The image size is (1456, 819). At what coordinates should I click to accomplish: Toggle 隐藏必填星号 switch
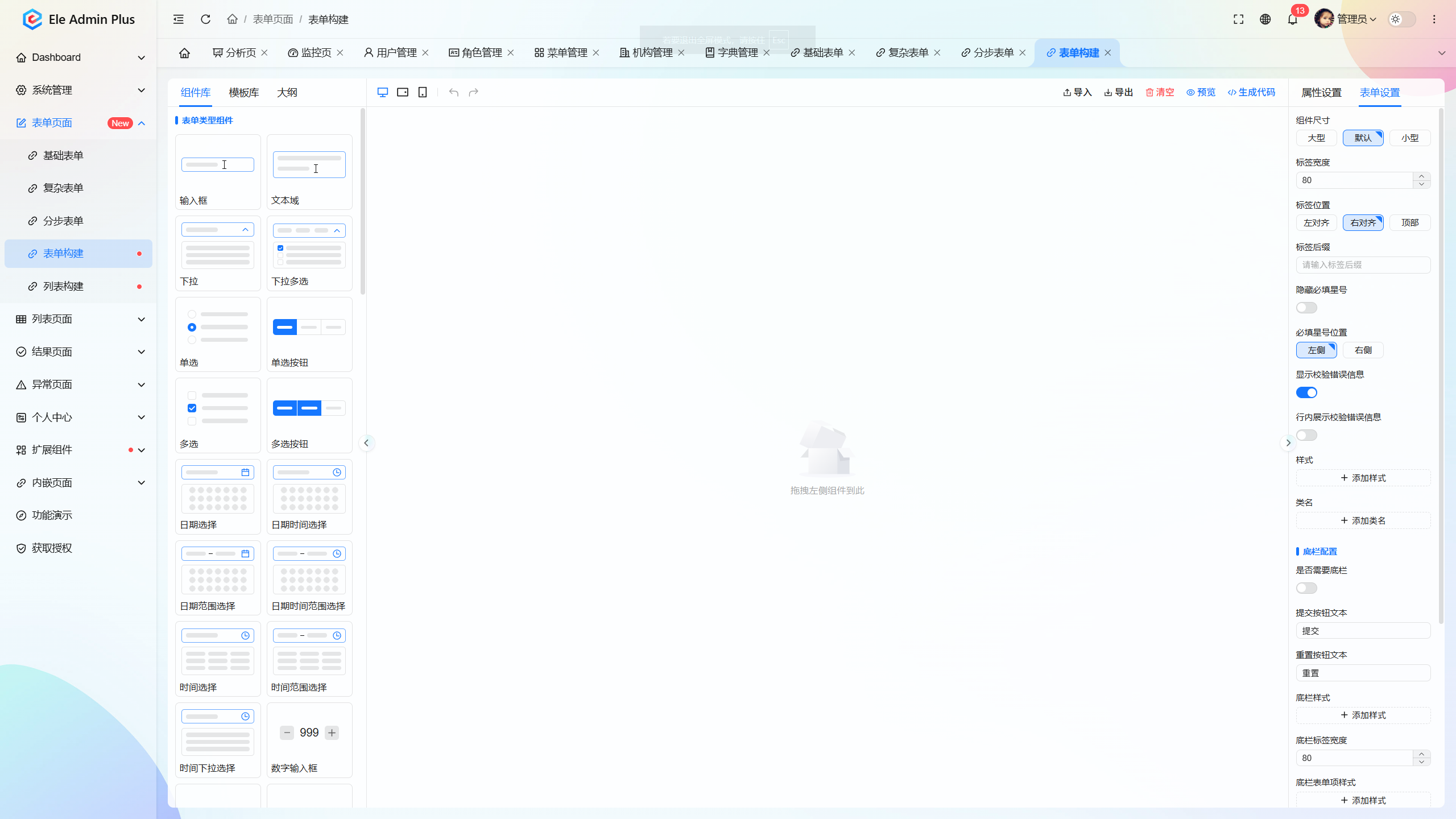pyautogui.click(x=1306, y=308)
